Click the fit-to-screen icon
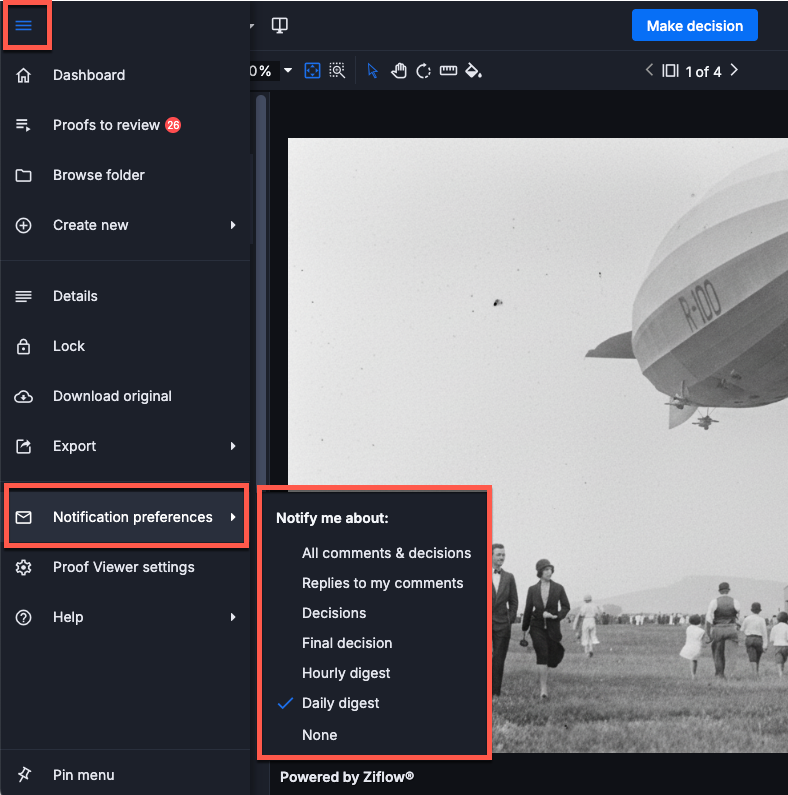 (313, 71)
